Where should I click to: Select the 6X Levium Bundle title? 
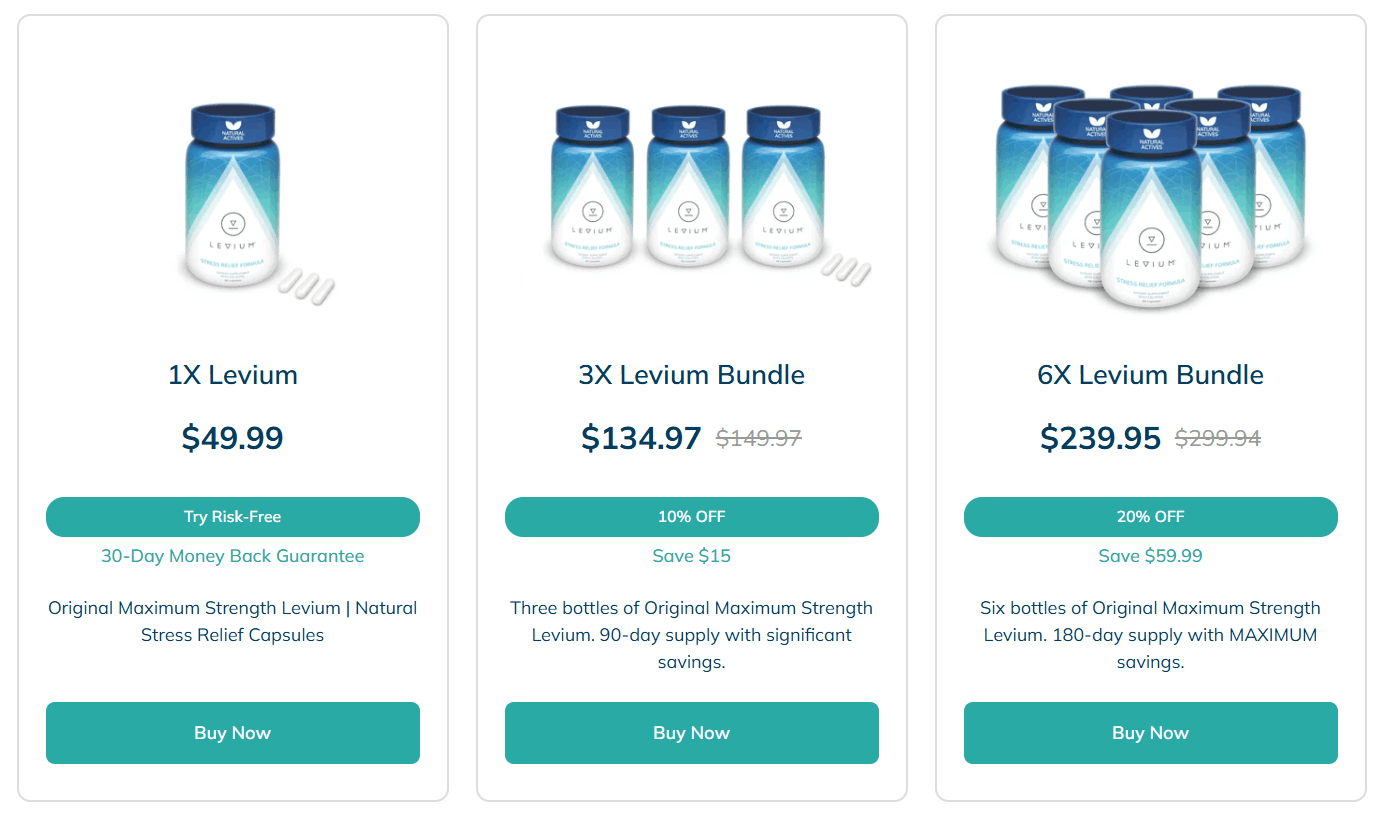pyautogui.click(x=1150, y=374)
